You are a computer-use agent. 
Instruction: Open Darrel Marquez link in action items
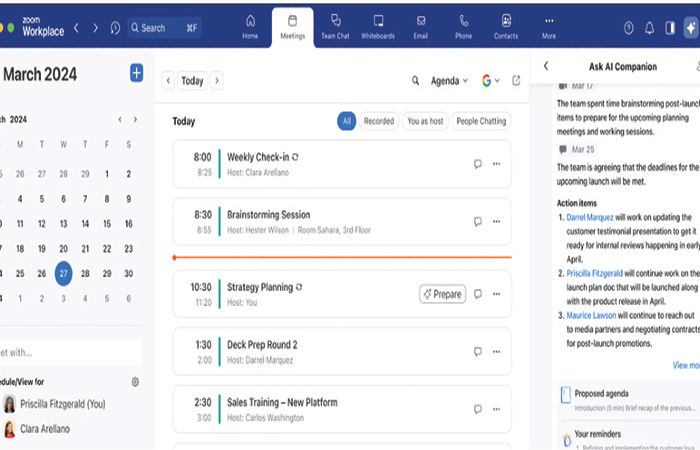coord(590,217)
